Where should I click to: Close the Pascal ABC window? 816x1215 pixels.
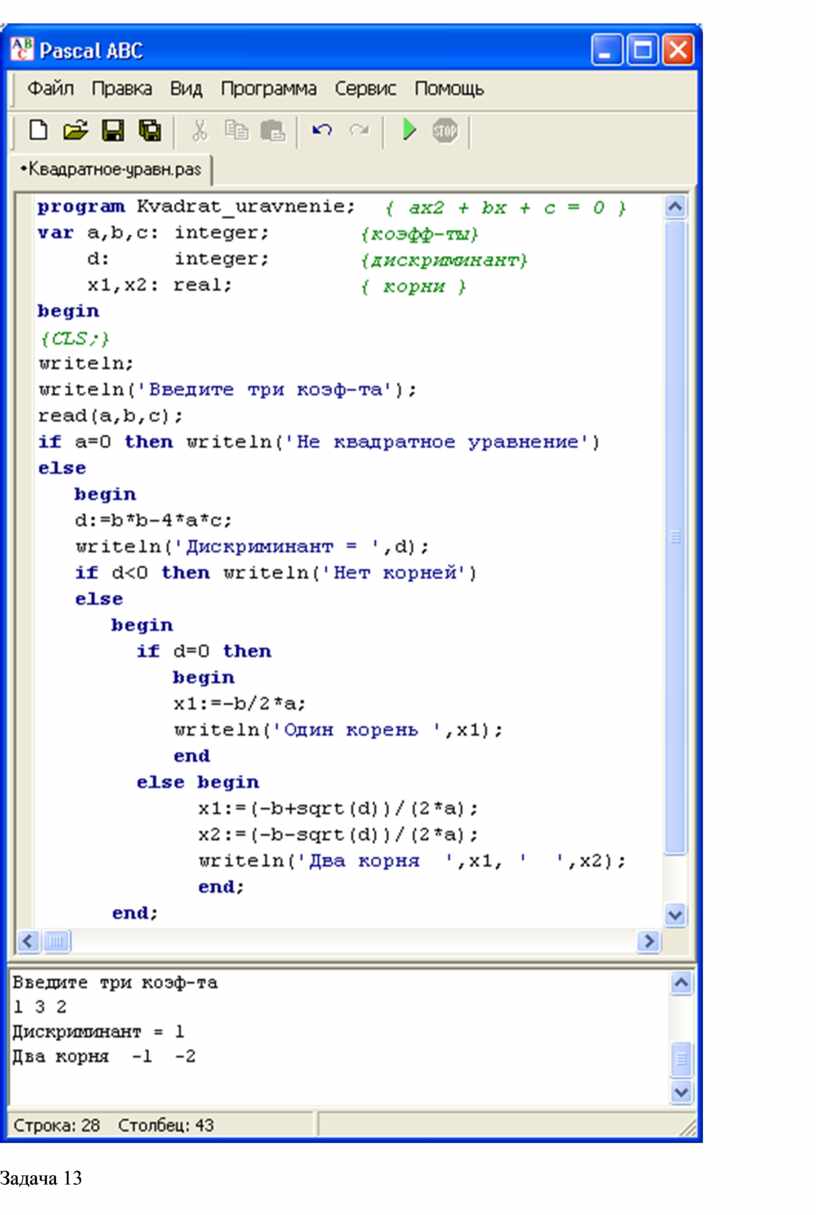click(x=677, y=49)
